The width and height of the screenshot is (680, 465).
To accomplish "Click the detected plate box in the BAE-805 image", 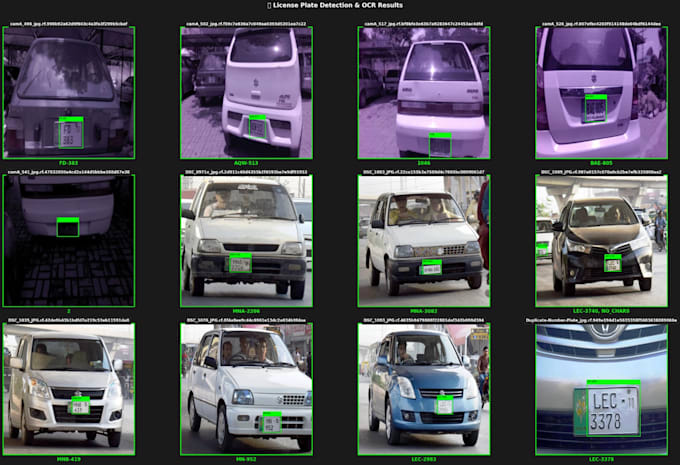I will 595,110.
